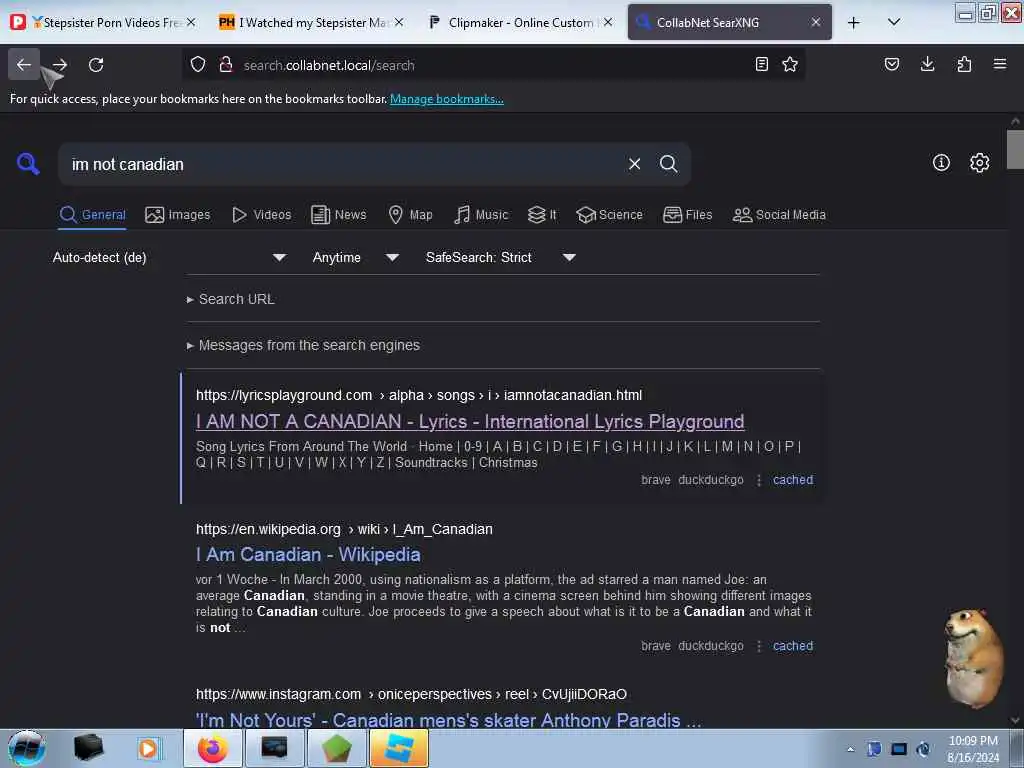Open the highlighted orange taskbar app

tap(398, 748)
